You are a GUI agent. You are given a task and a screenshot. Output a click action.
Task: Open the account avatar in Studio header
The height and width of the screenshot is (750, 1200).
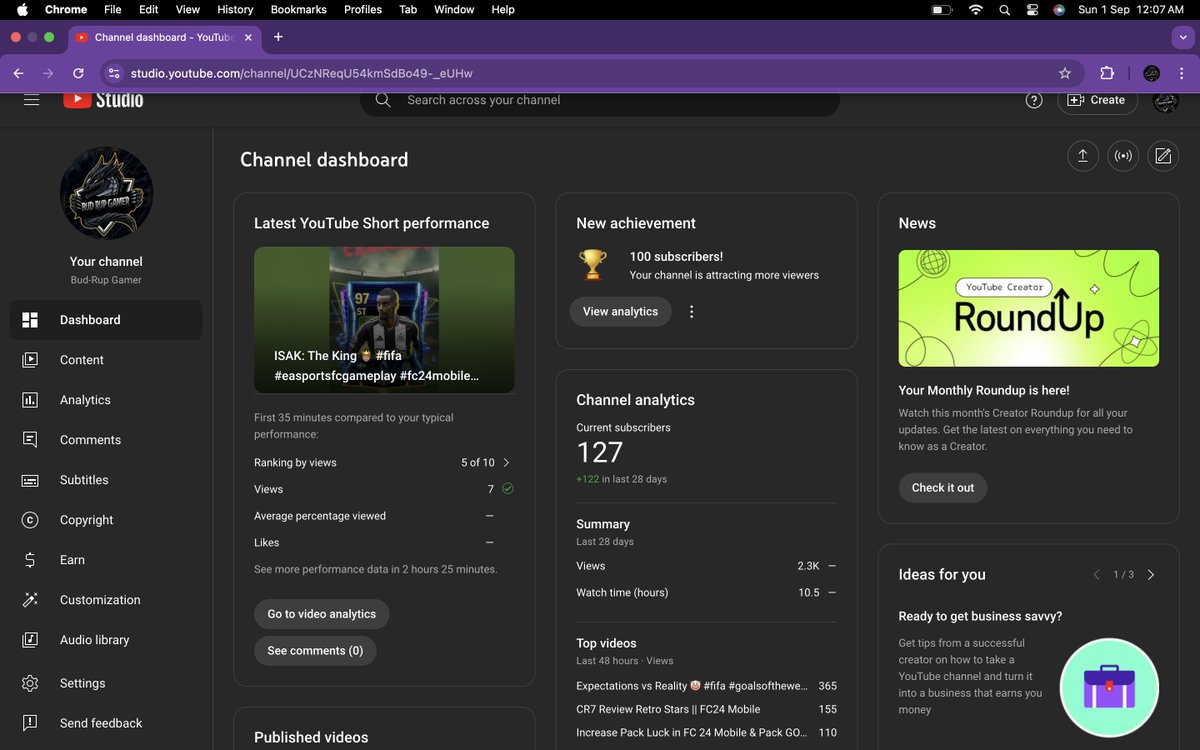pos(1166,100)
